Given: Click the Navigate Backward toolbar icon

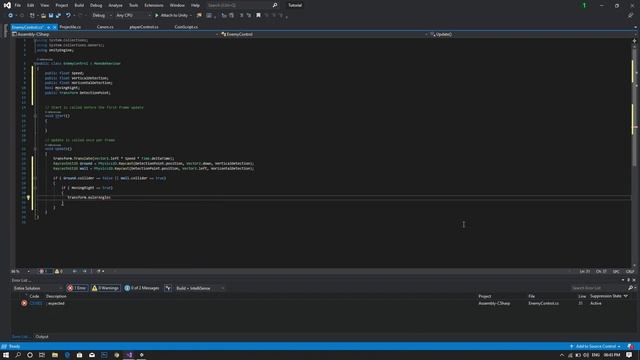Looking at the screenshot, I should (x=11, y=16).
